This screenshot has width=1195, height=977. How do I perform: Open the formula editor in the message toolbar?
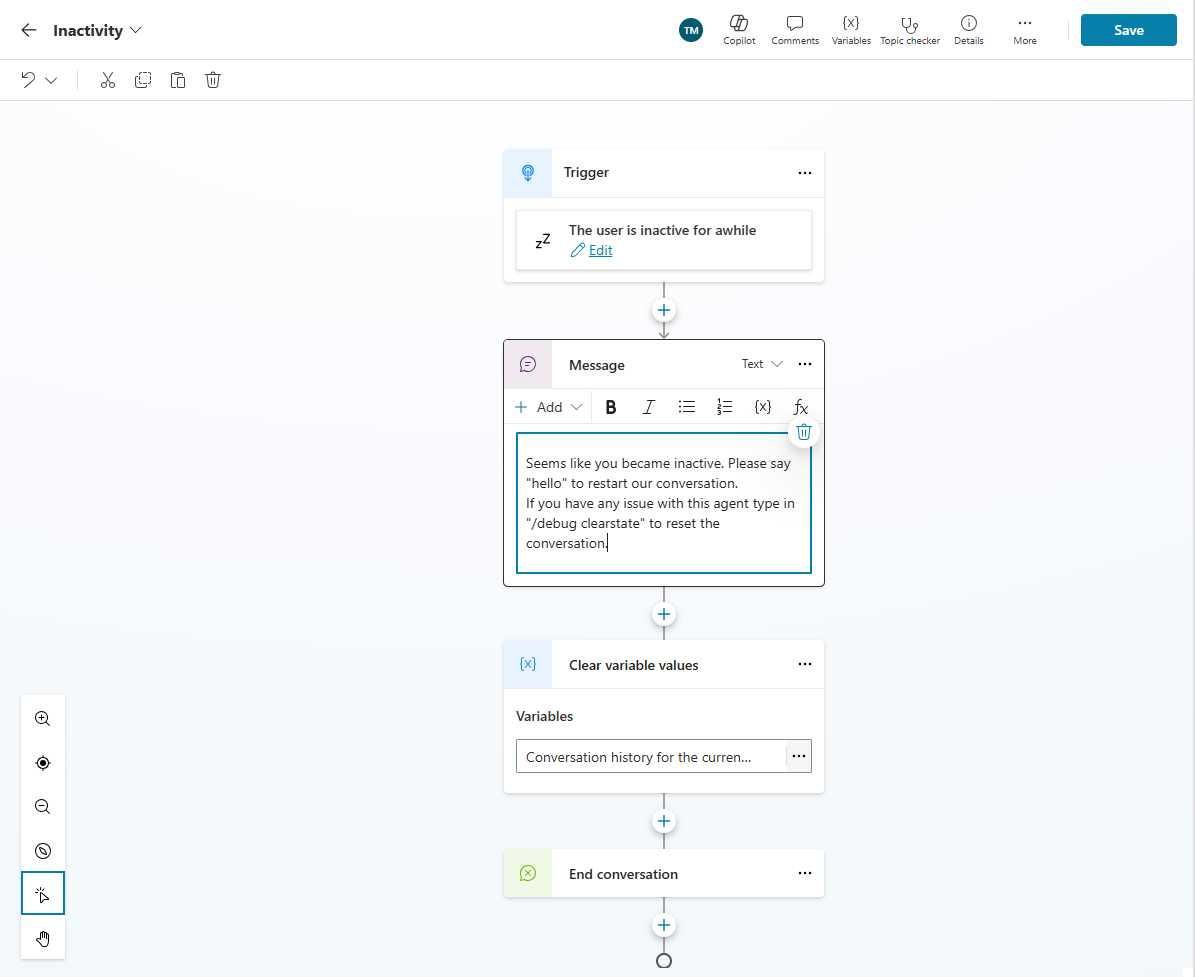(x=800, y=406)
